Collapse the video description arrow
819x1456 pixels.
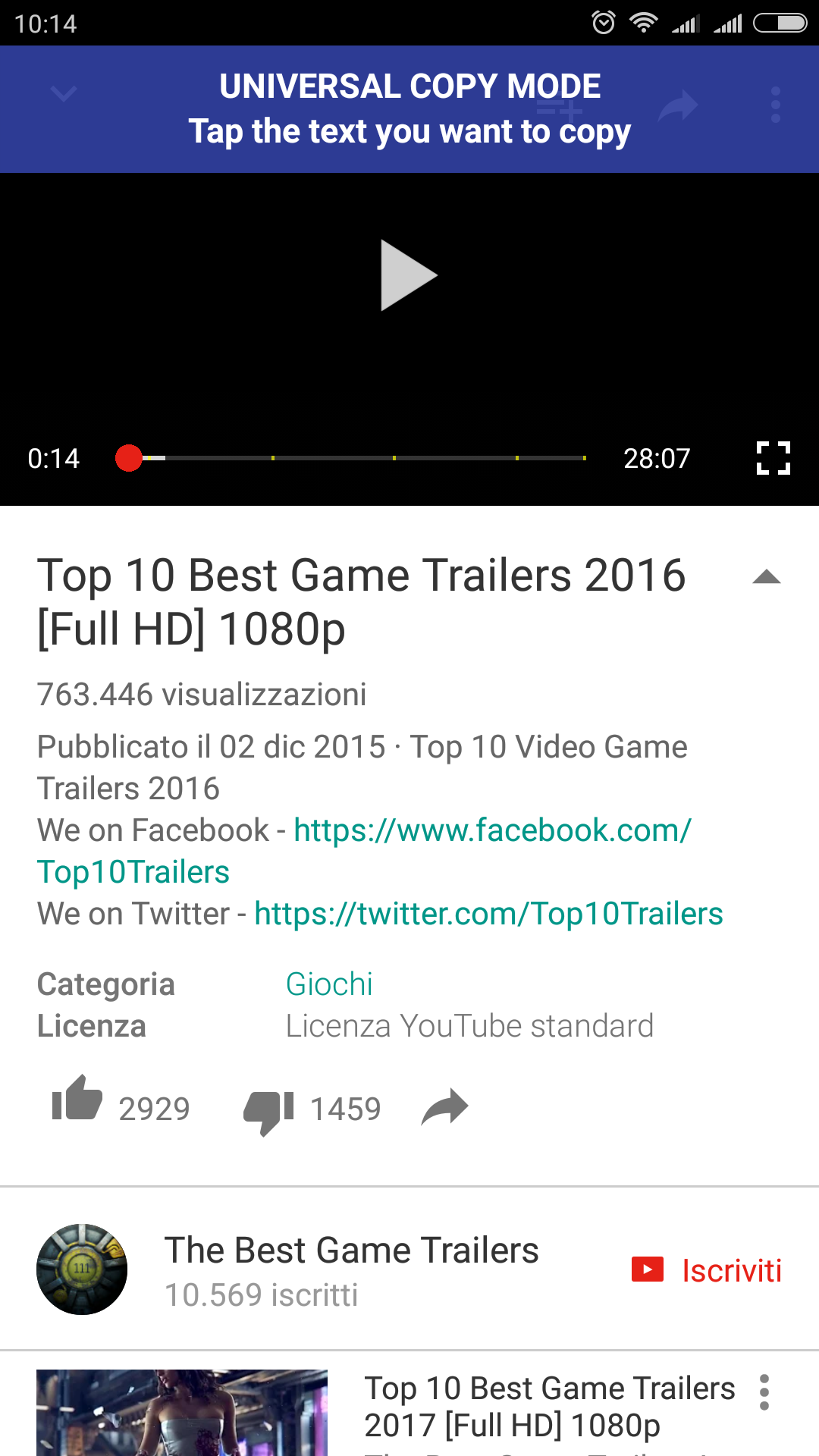pyautogui.click(x=766, y=577)
